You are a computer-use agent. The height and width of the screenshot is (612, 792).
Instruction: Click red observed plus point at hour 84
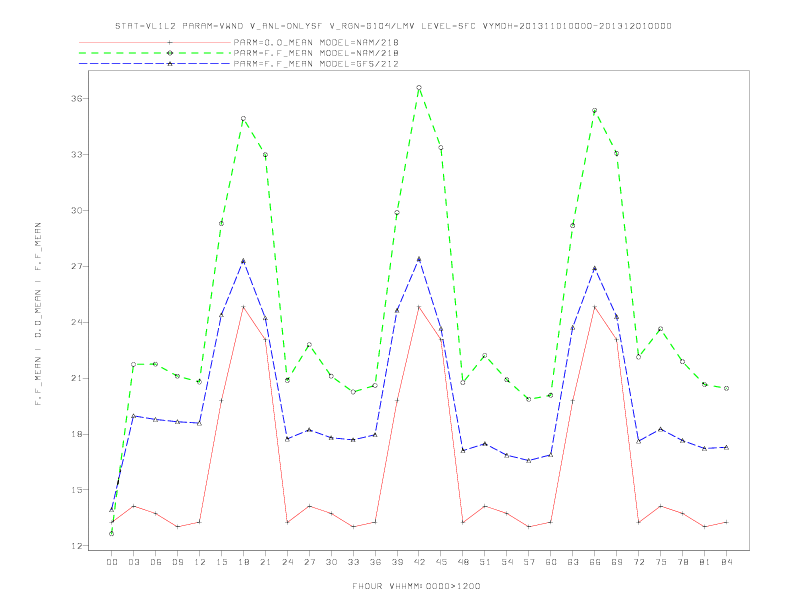pyautogui.click(x=727, y=522)
